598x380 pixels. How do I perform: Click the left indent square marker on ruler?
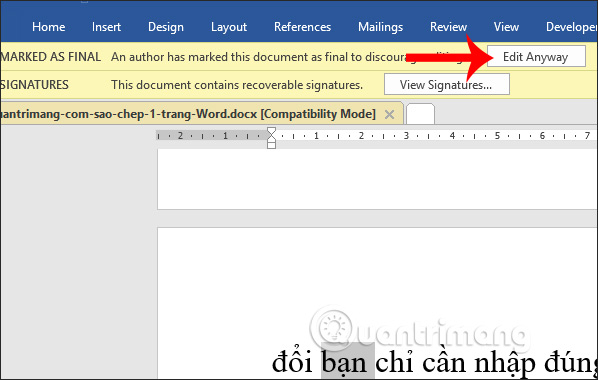(271, 145)
